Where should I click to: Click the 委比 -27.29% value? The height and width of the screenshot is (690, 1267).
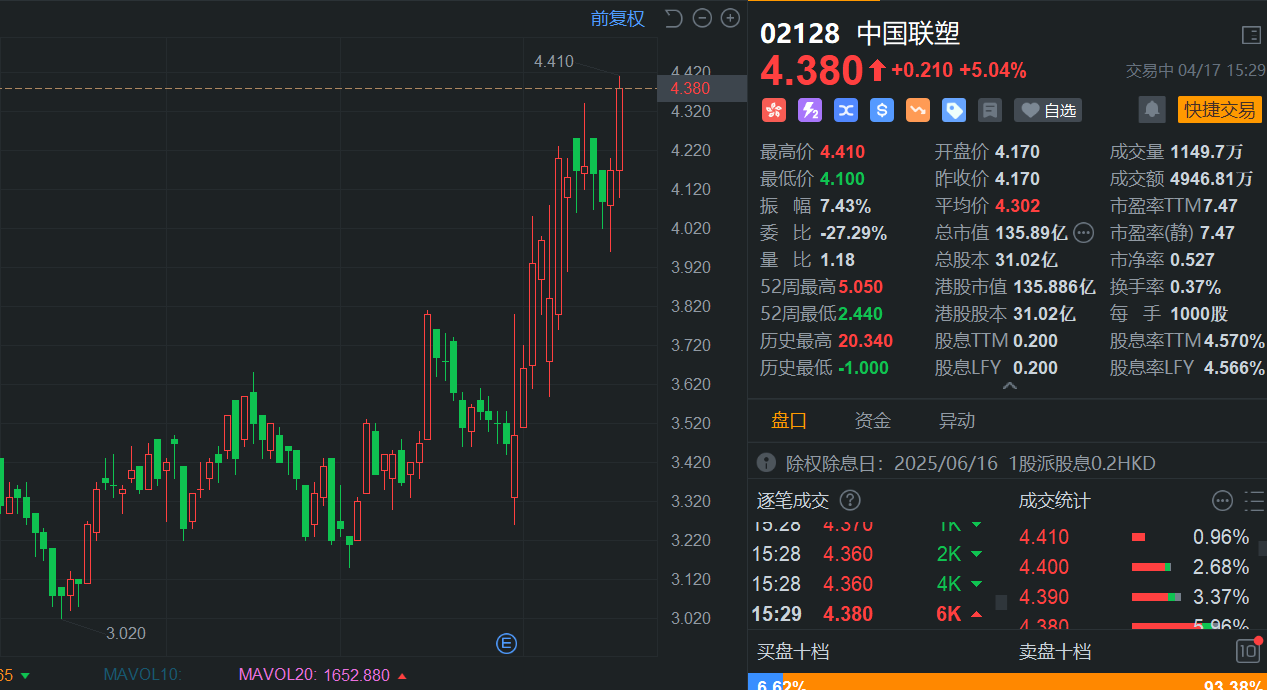(x=853, y=233)
